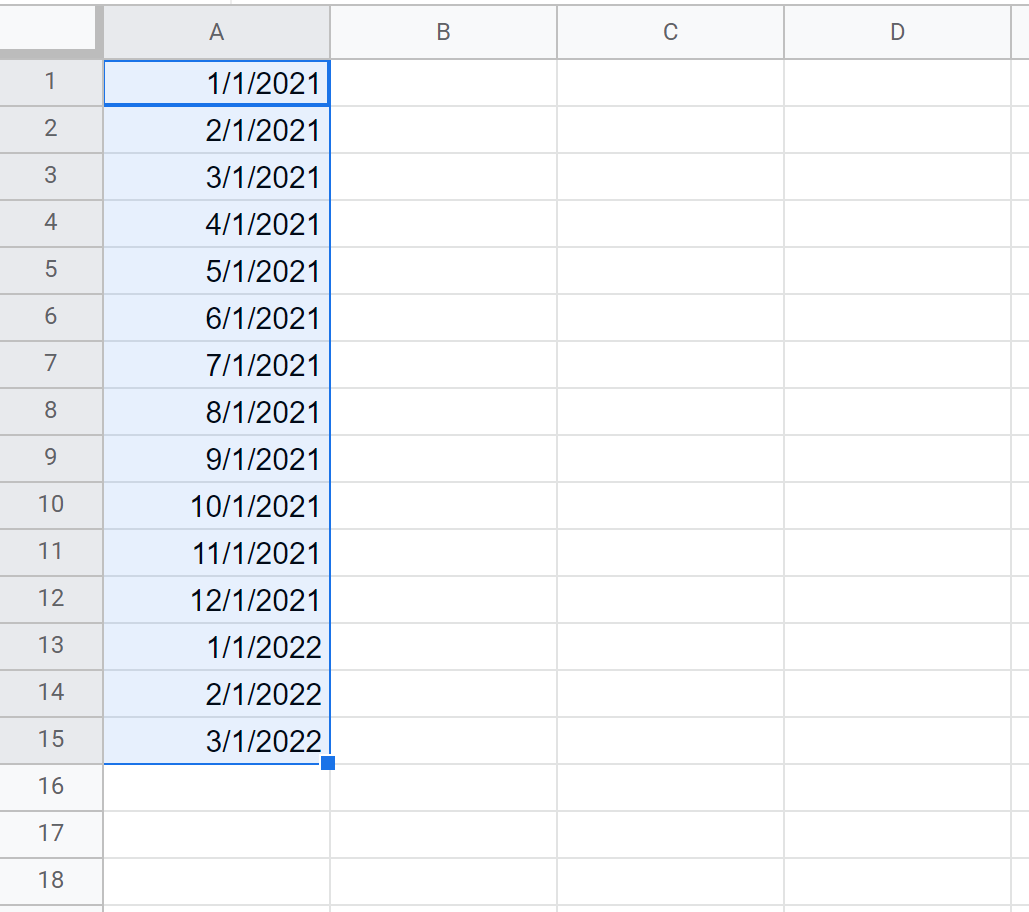Select column A header
The image size is (1029, 912).
click(x=216, y=33)
